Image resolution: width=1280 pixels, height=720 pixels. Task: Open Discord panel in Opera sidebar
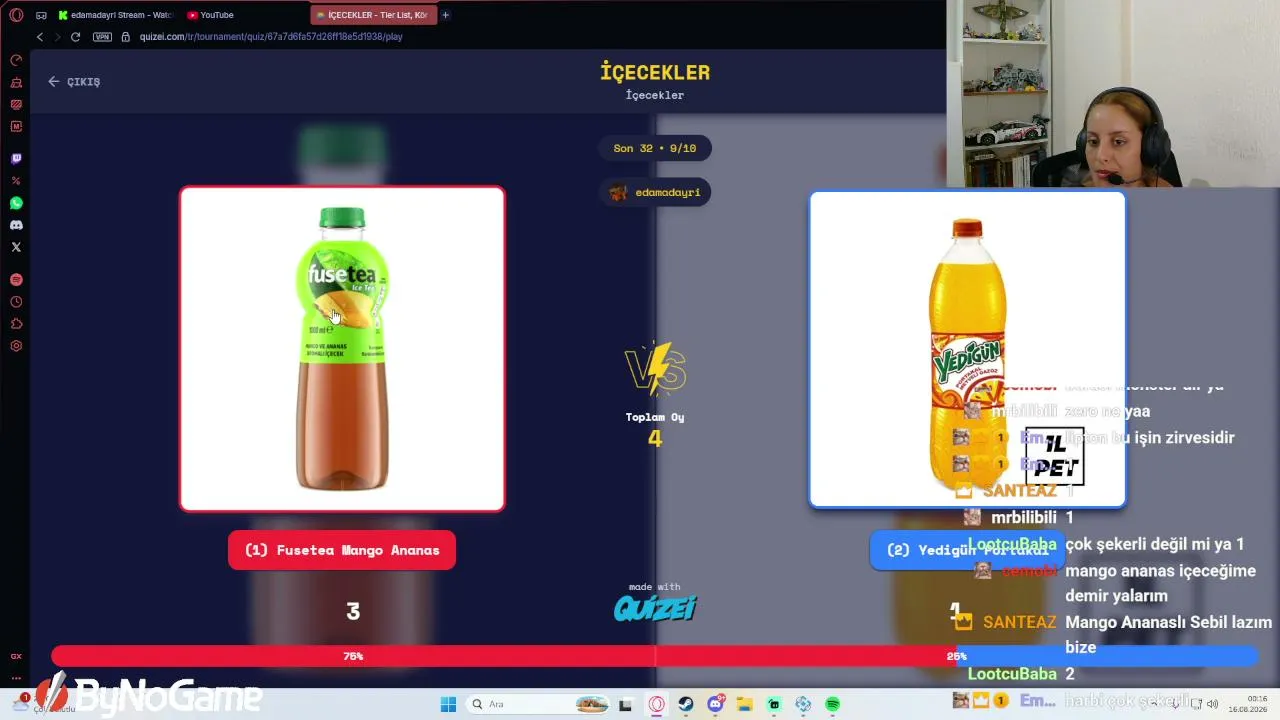point(16,225)
